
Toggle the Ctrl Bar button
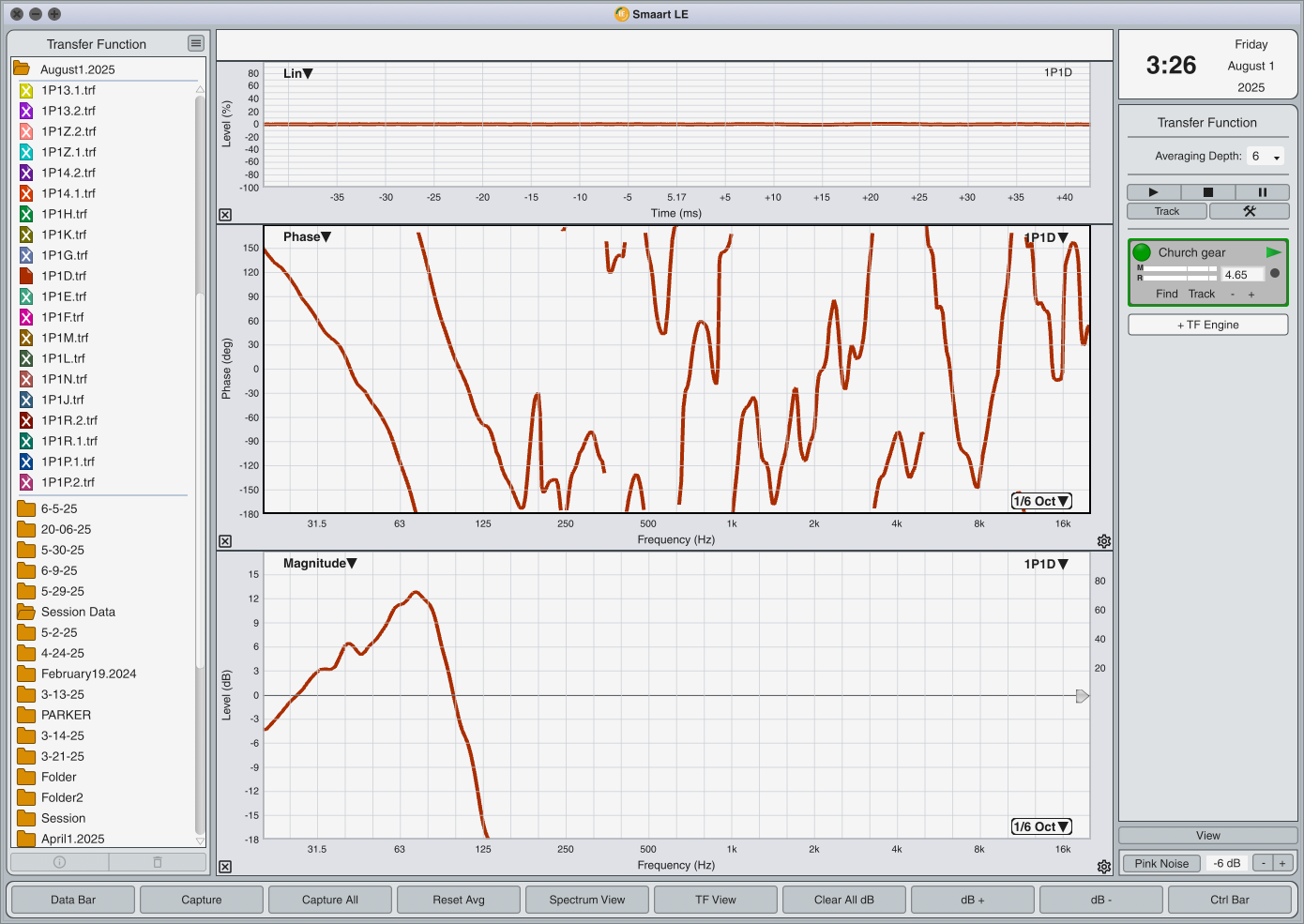1230,900
